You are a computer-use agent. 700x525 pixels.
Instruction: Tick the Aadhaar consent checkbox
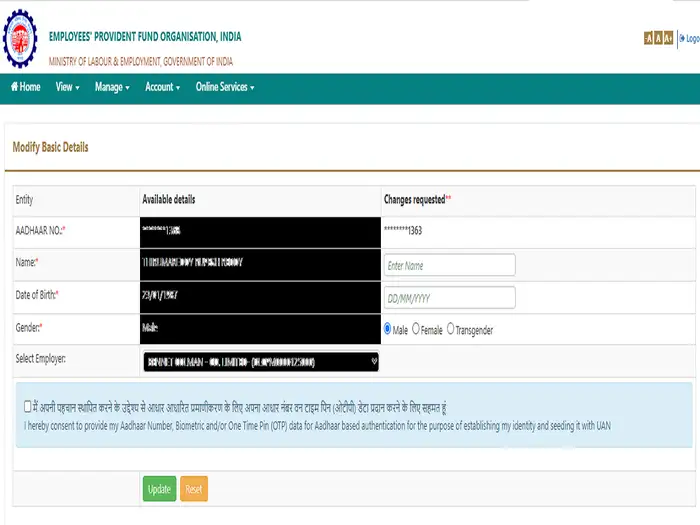point(28,407)
